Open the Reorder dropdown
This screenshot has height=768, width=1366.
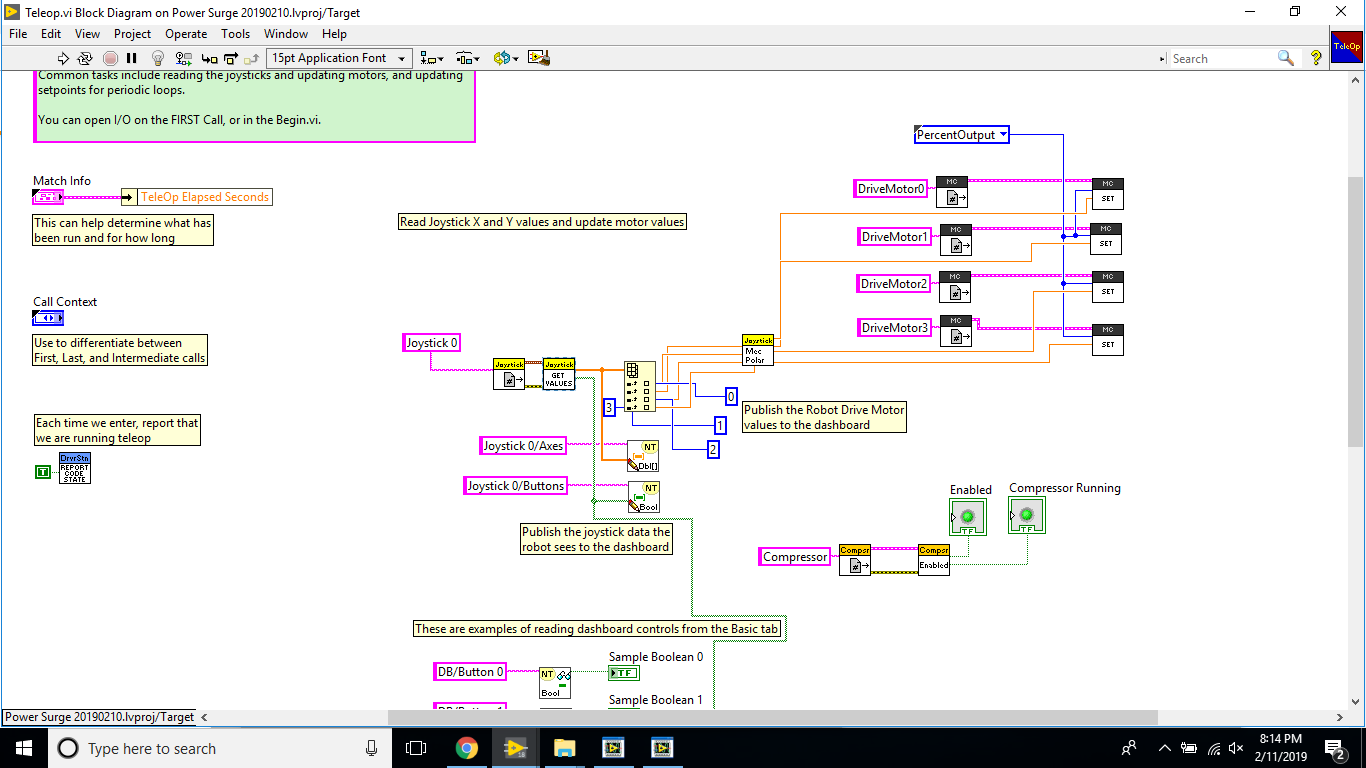click(x=505, y=58)
